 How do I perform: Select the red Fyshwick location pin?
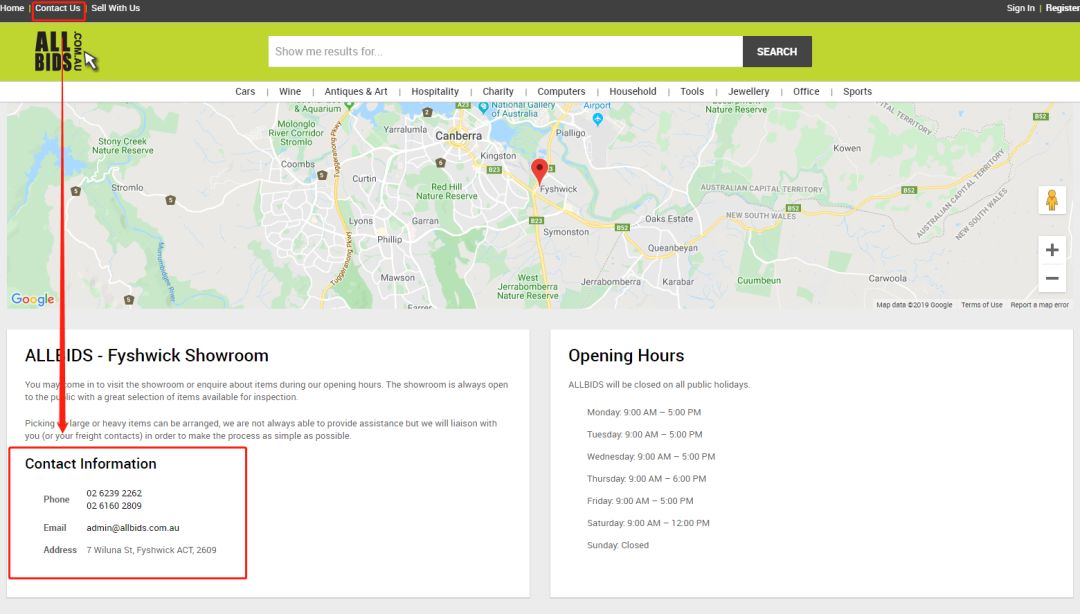539,171
